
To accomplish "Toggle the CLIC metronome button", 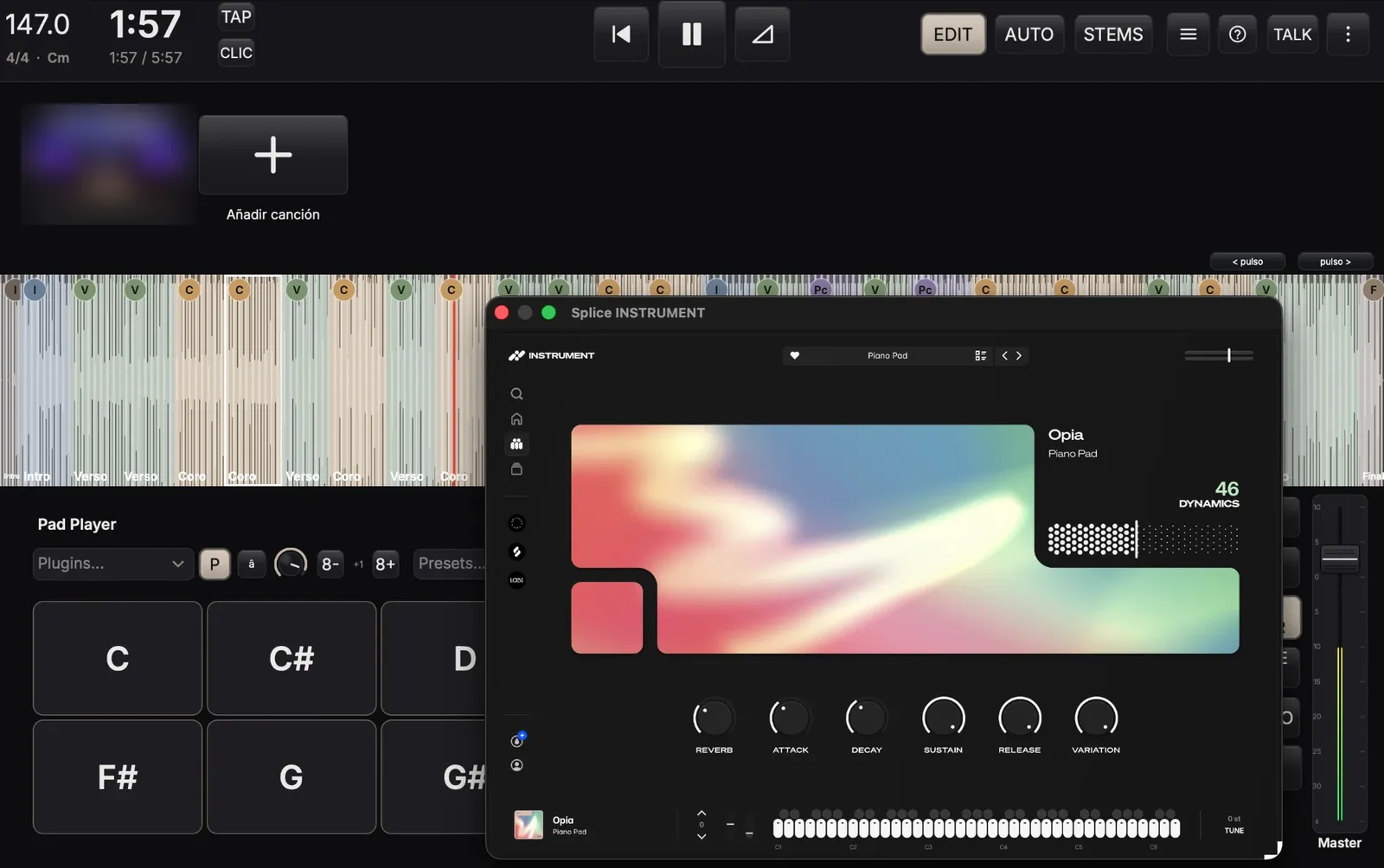I will pos(236,53).
